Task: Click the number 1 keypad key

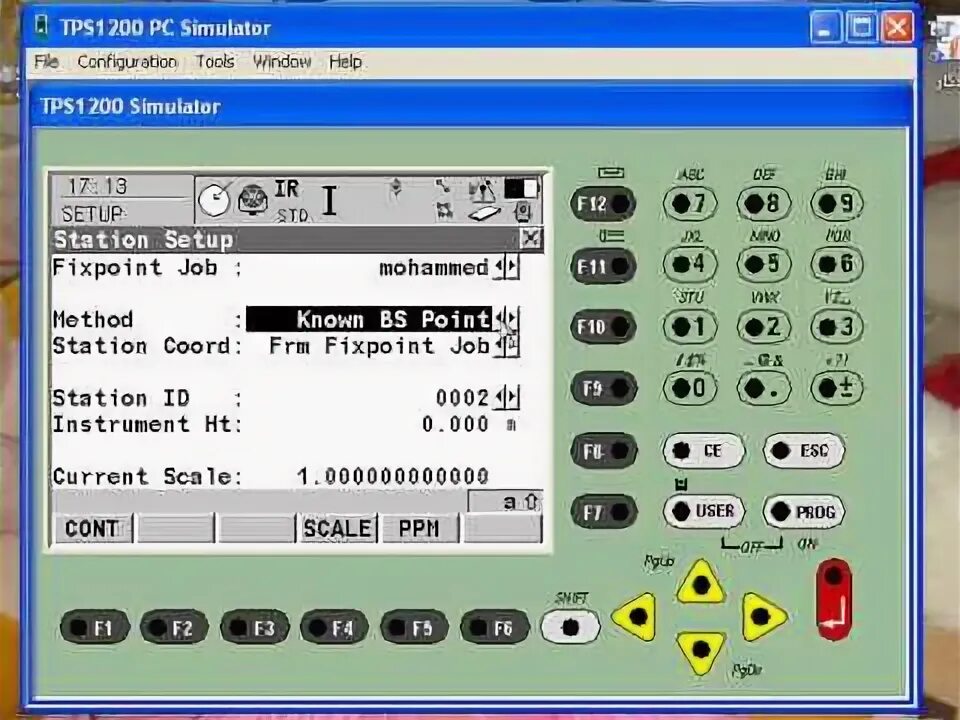Action: pos(689,326)
